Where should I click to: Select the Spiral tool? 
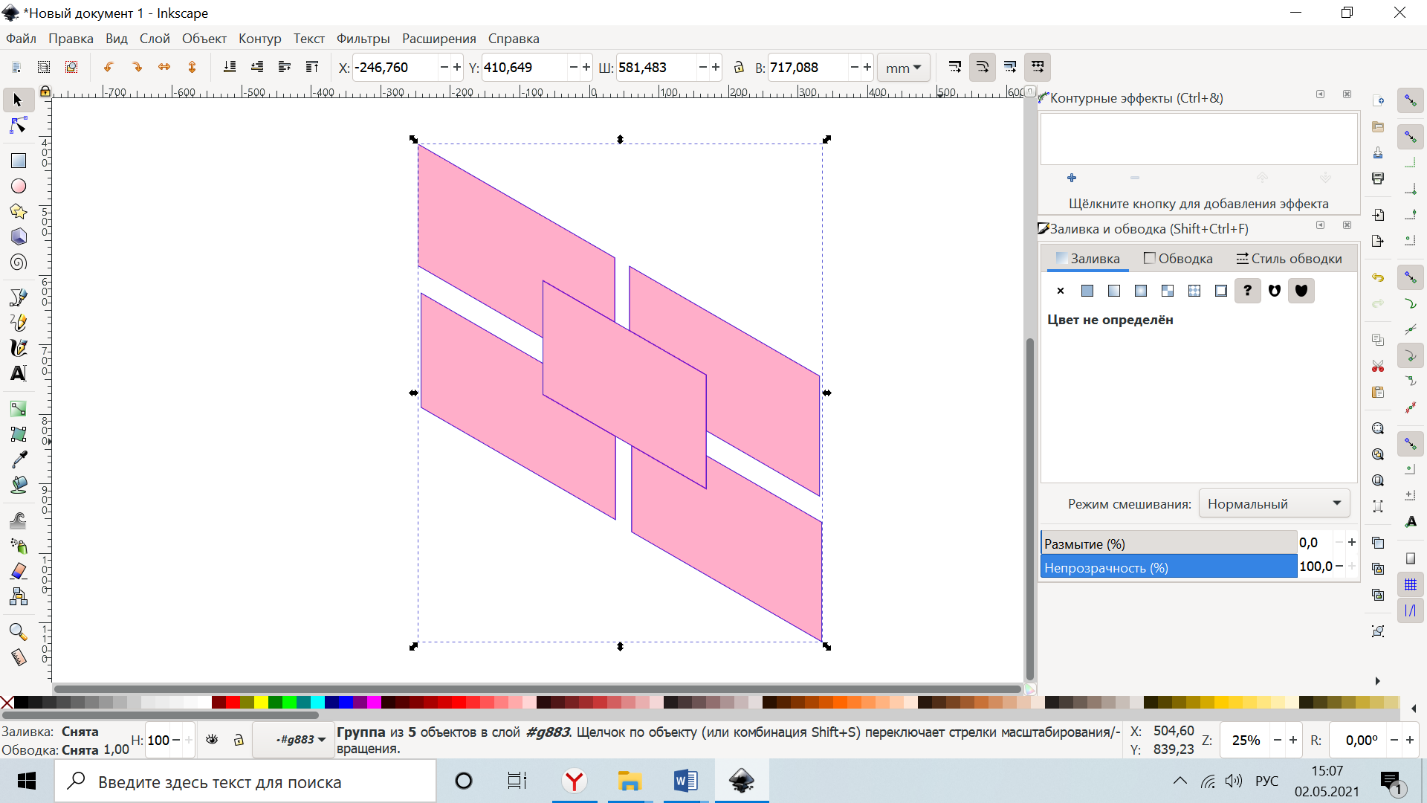18,263
